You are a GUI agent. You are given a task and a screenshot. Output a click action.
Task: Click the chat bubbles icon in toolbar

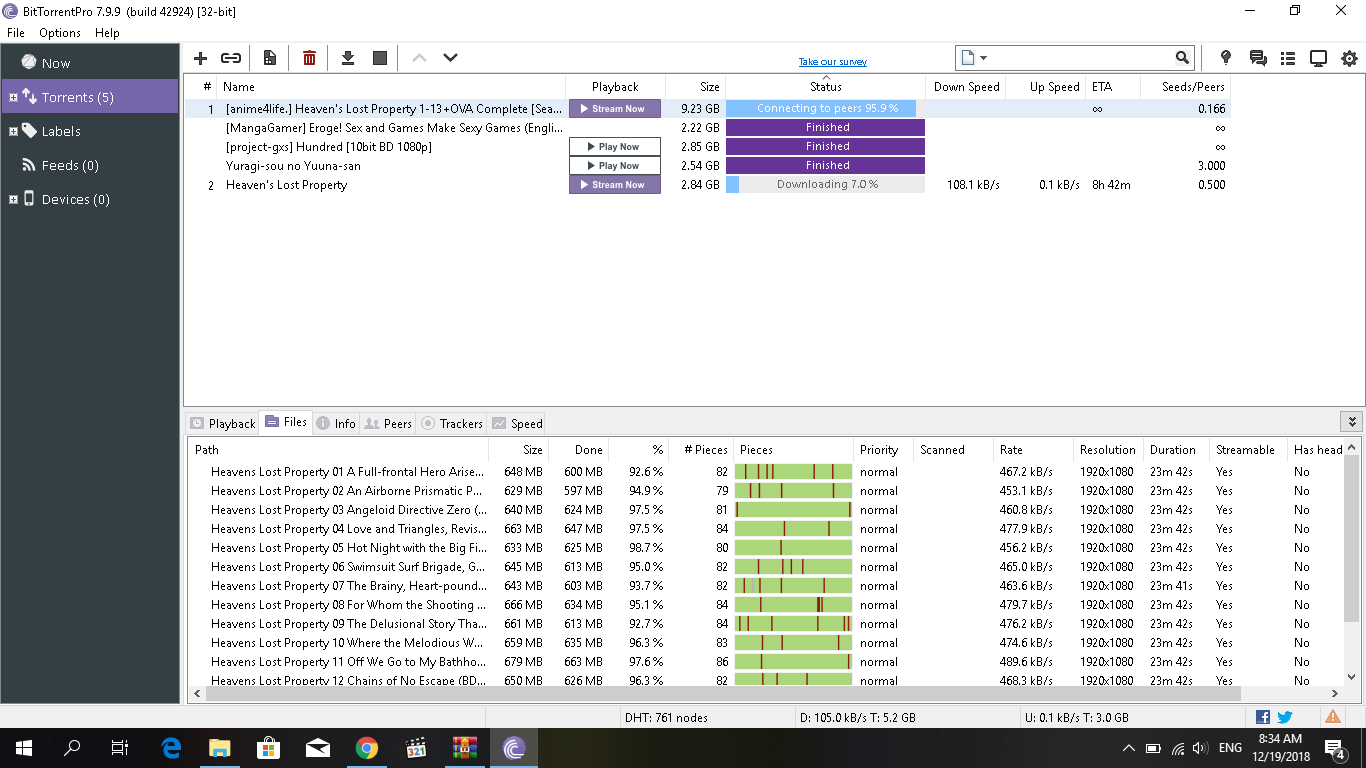point(1258,58)
